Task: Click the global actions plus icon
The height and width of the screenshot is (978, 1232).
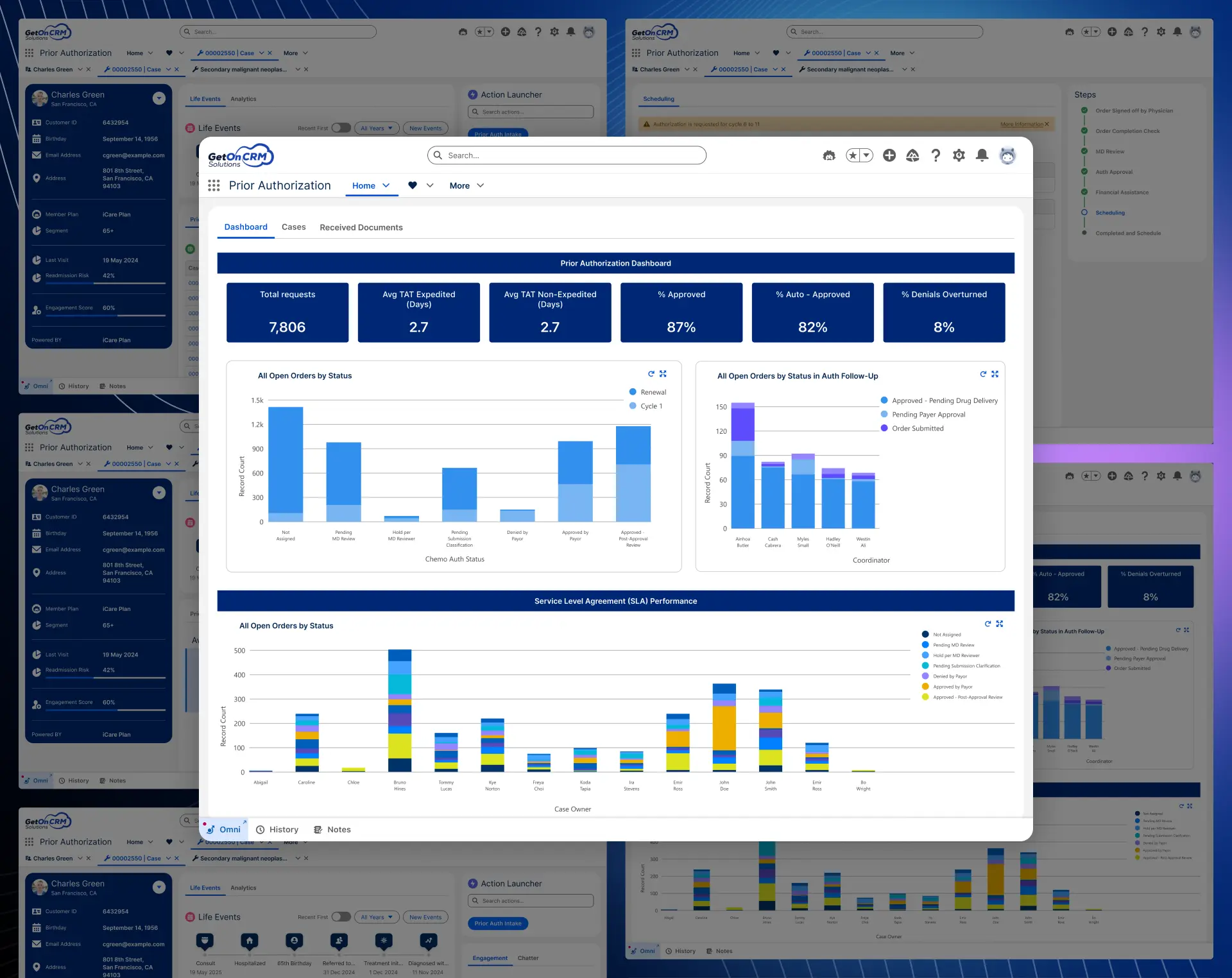Action: (889, 155)
